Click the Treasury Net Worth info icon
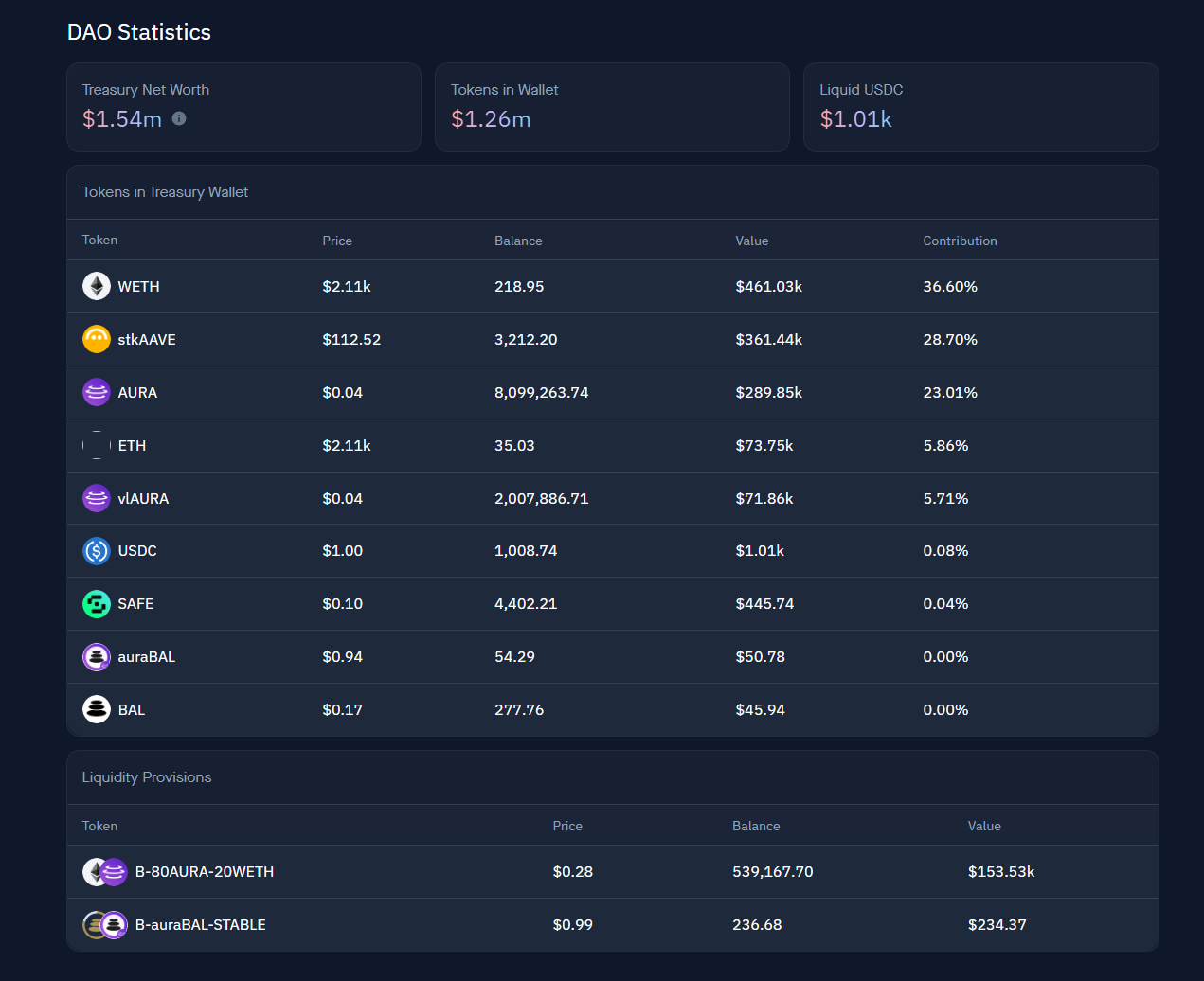 [179, 118]
